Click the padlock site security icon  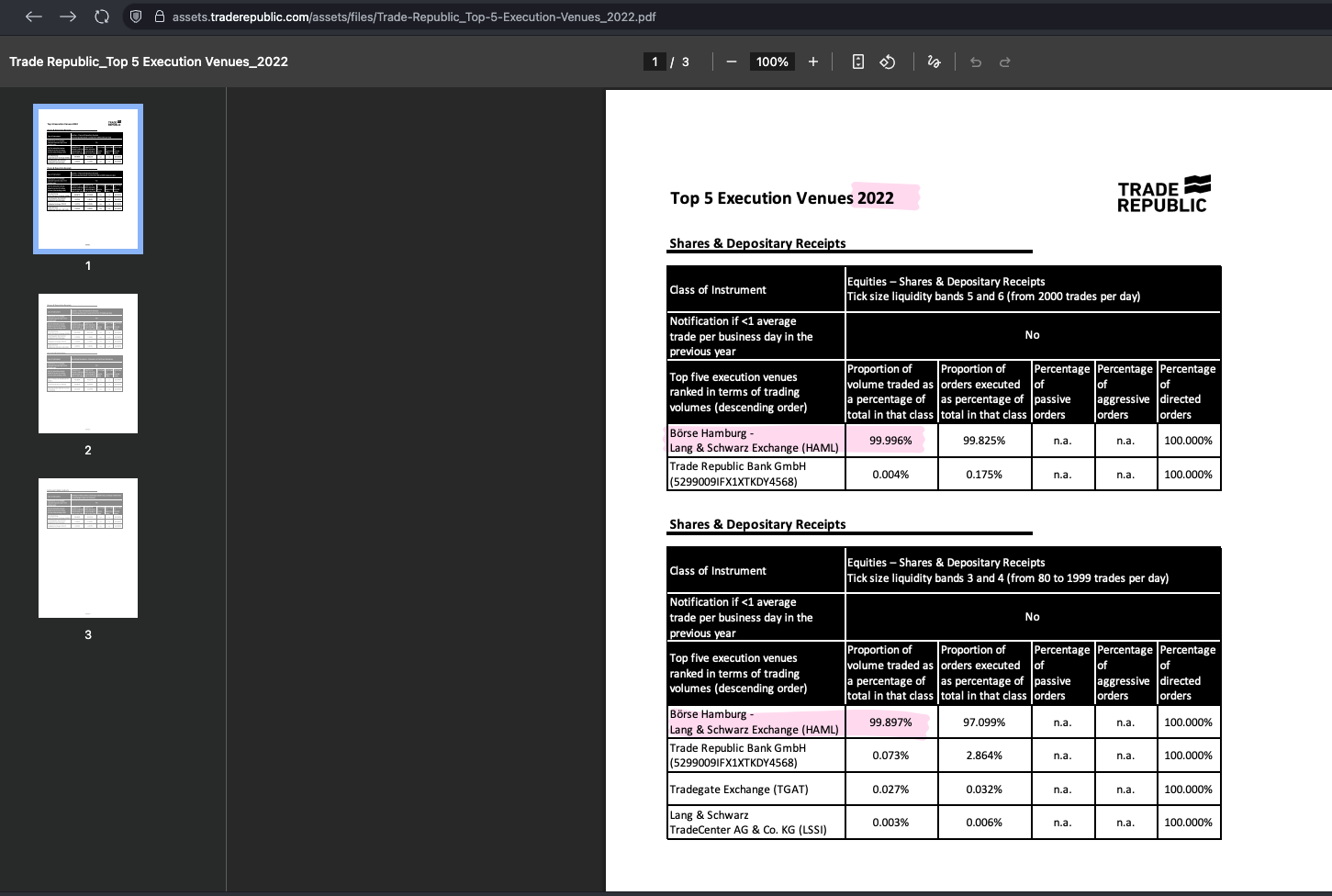(x=160, y=17)
